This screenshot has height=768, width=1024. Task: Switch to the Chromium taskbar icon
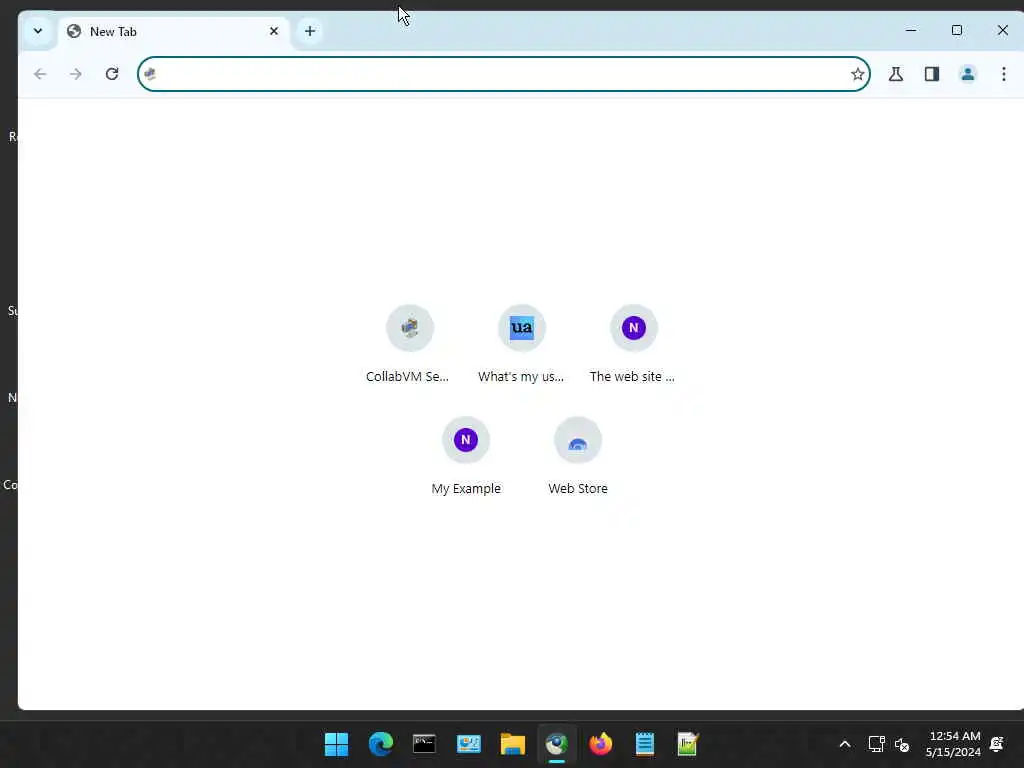556,744
